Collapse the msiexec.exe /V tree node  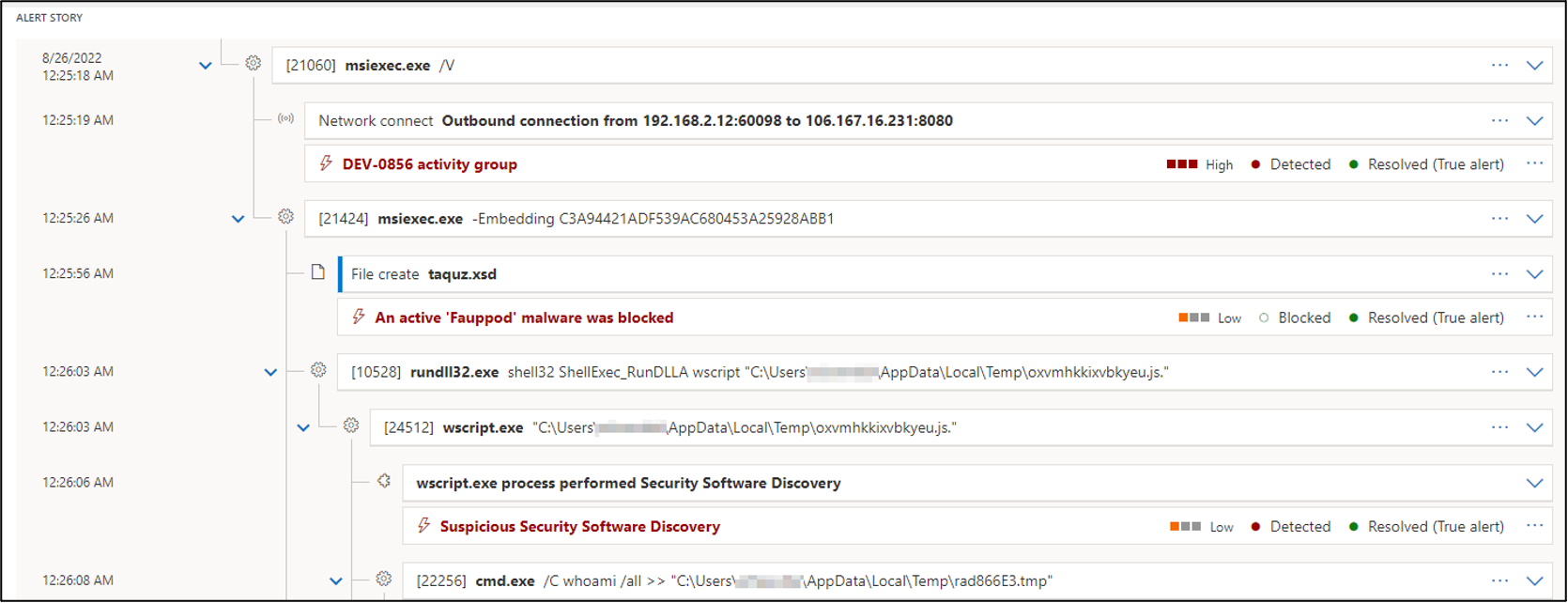pyautogui.click(x=206, y=66)
